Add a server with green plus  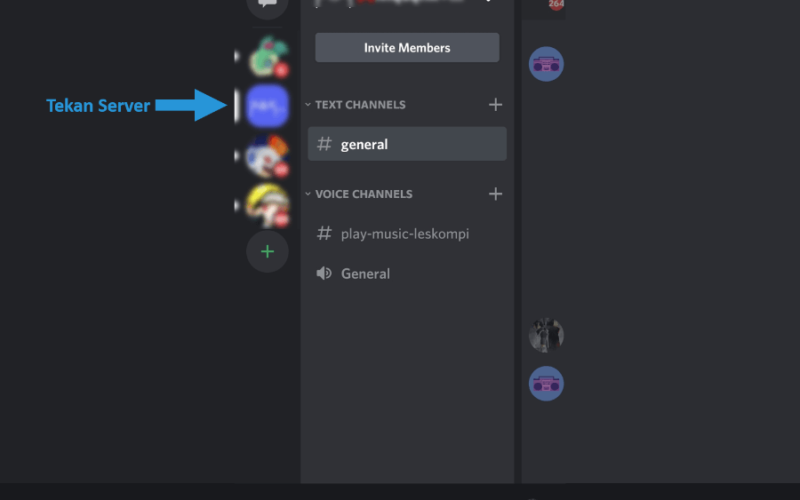click(267, 252)
